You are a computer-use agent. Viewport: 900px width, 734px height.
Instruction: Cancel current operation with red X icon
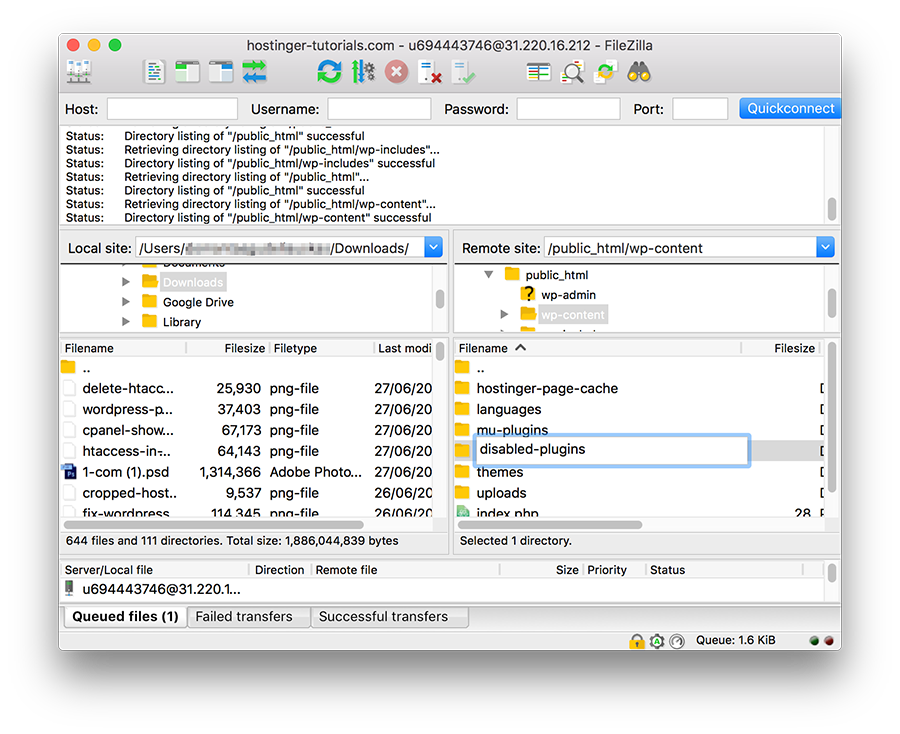click(x=396, y=71)
